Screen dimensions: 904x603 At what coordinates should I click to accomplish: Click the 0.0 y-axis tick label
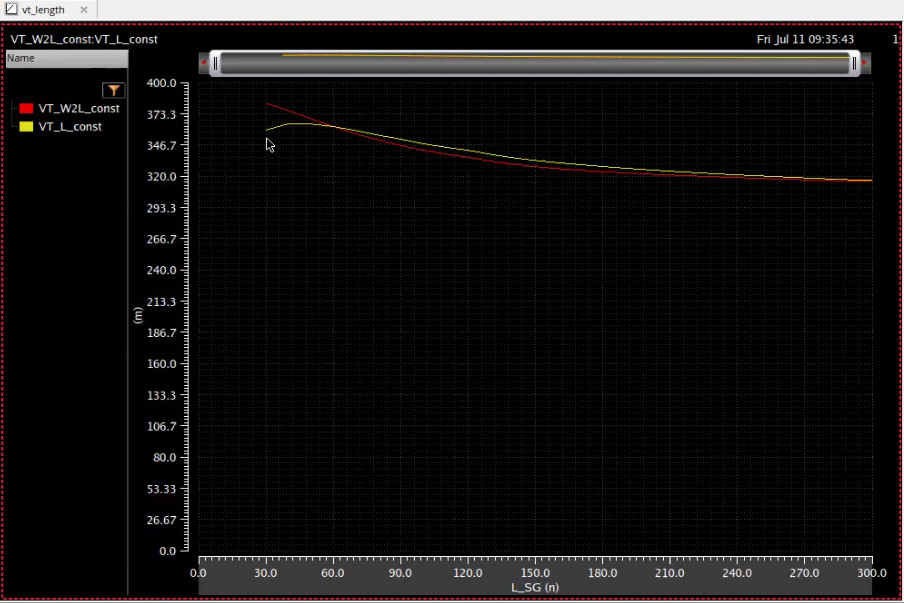pos(167,551)
